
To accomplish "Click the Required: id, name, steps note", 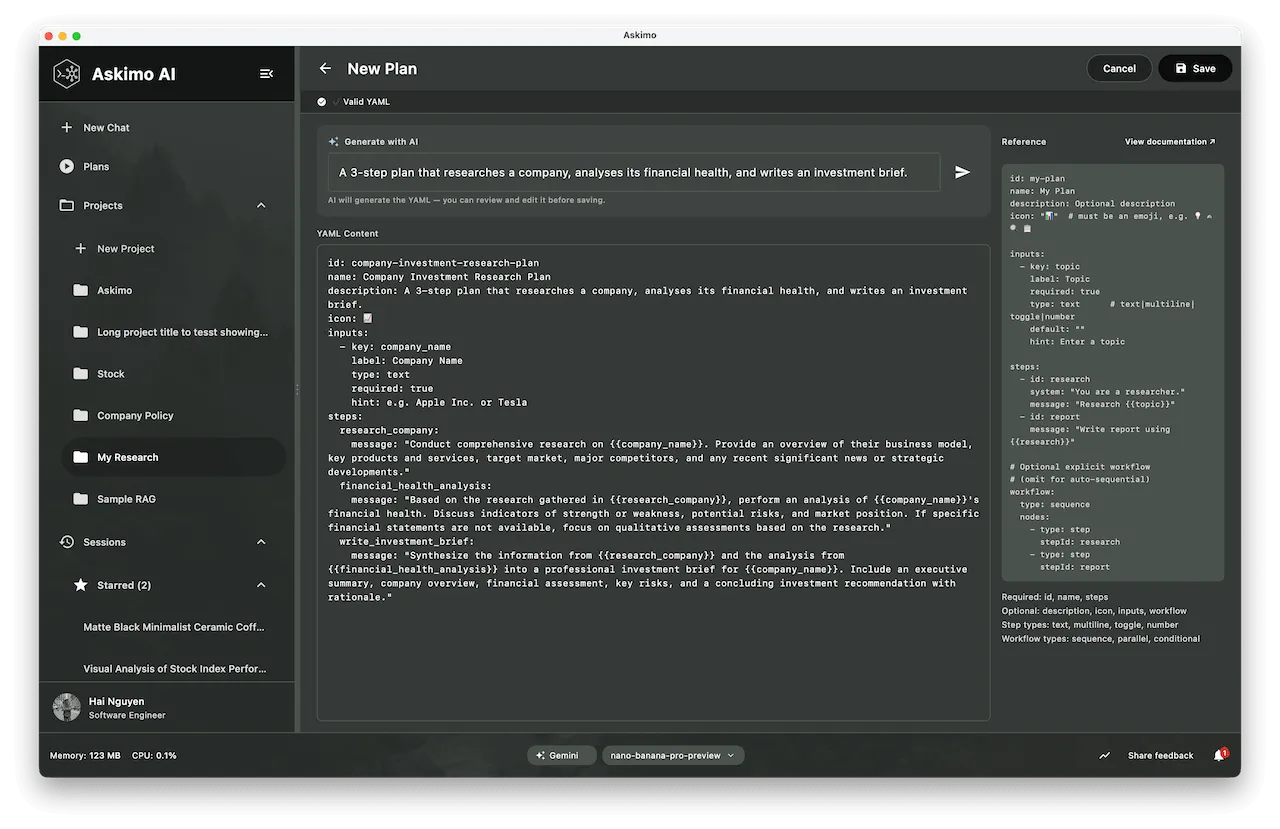I will [x=1055, y=597].
